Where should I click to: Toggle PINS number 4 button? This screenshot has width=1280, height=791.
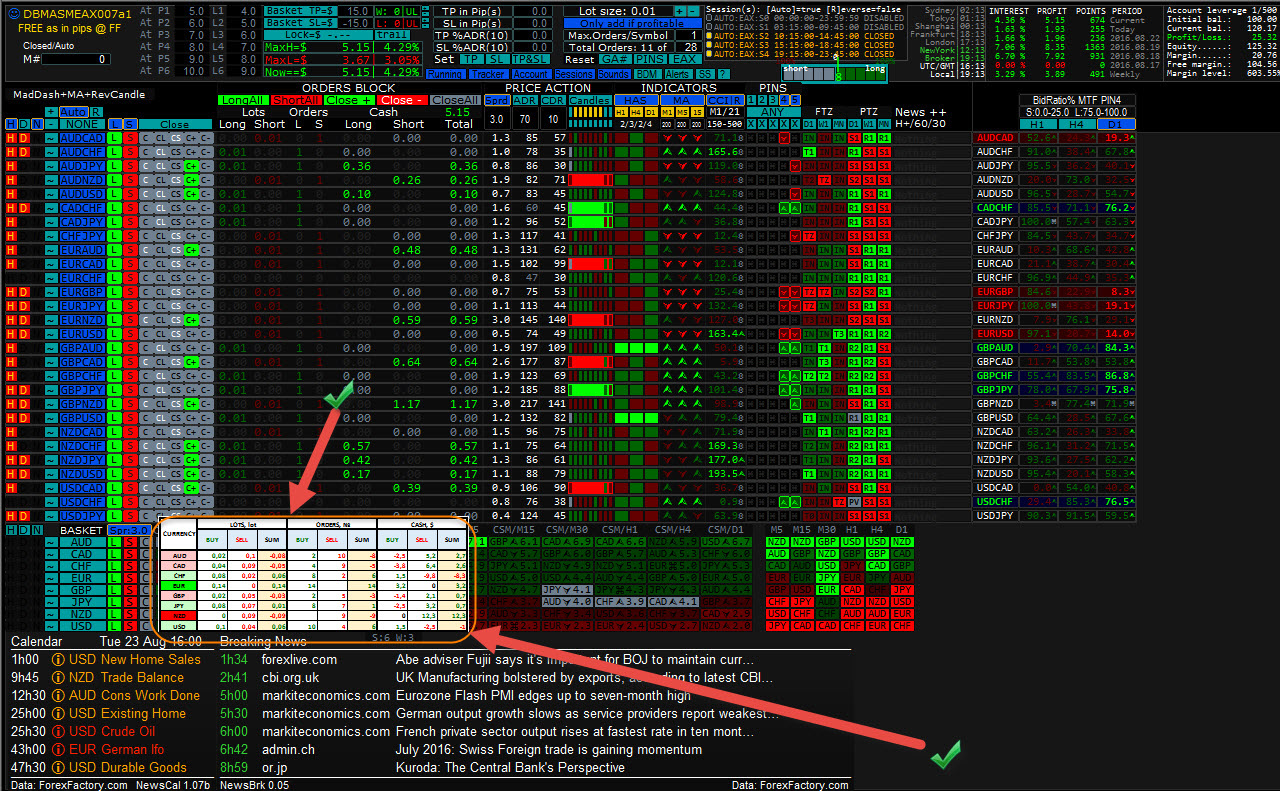(784, 100)
